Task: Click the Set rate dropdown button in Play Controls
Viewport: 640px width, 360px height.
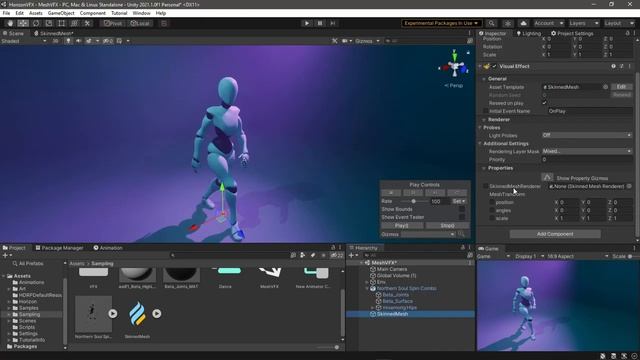Action: pos(458,201)
